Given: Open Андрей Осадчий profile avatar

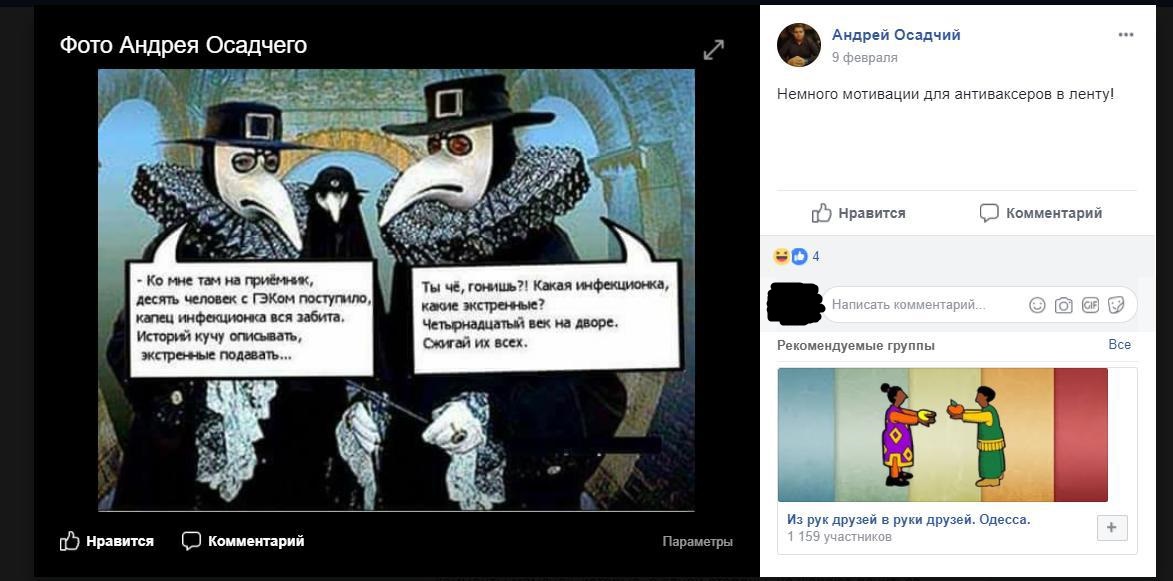Looking at the screenshot, I should pyautogui.click(x=799, y=45).
